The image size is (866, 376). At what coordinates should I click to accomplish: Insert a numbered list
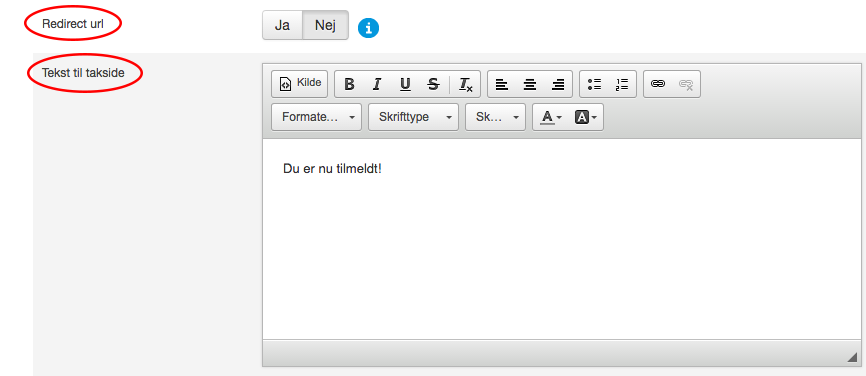[622, 84]
